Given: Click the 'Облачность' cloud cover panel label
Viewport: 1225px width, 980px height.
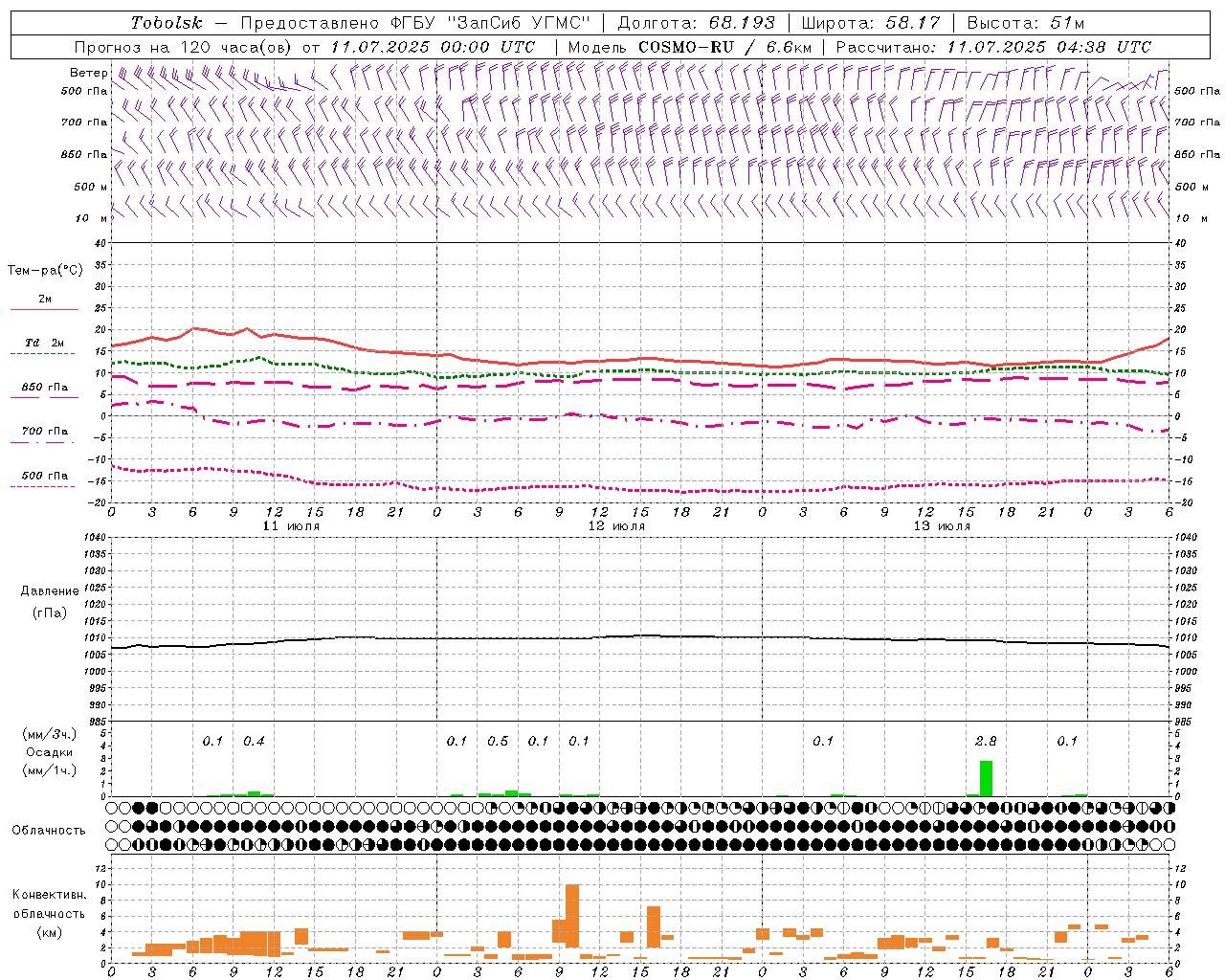Looking at the screenshot, I should pos(49,831).
